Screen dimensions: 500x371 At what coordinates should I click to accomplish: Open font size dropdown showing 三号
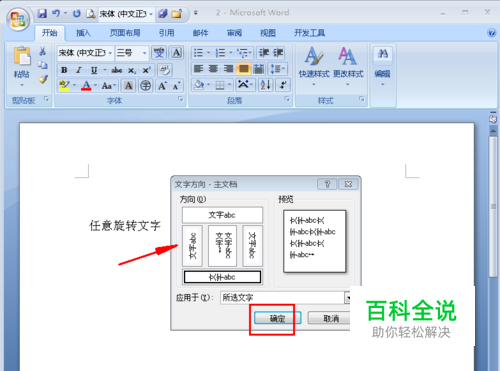144,53
